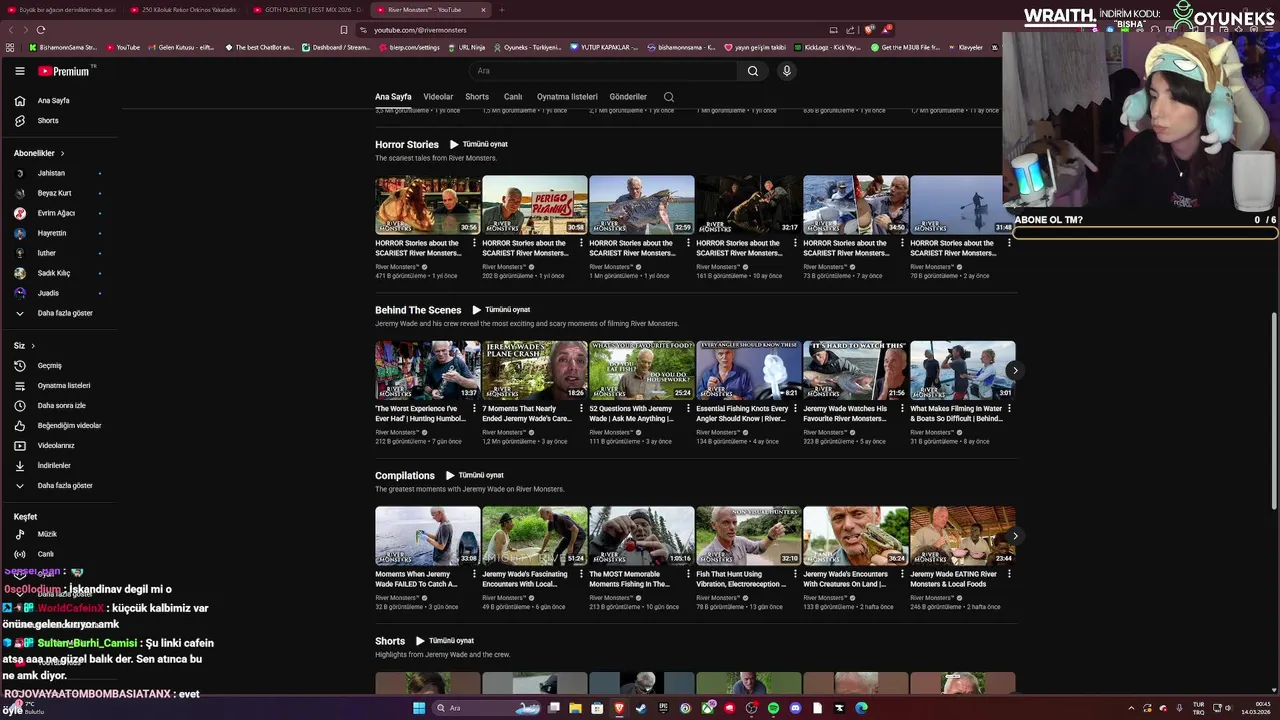Click the search magnifier button
Screen dimensions: 1280x720
pyautogui.click(x=753, y=71)
